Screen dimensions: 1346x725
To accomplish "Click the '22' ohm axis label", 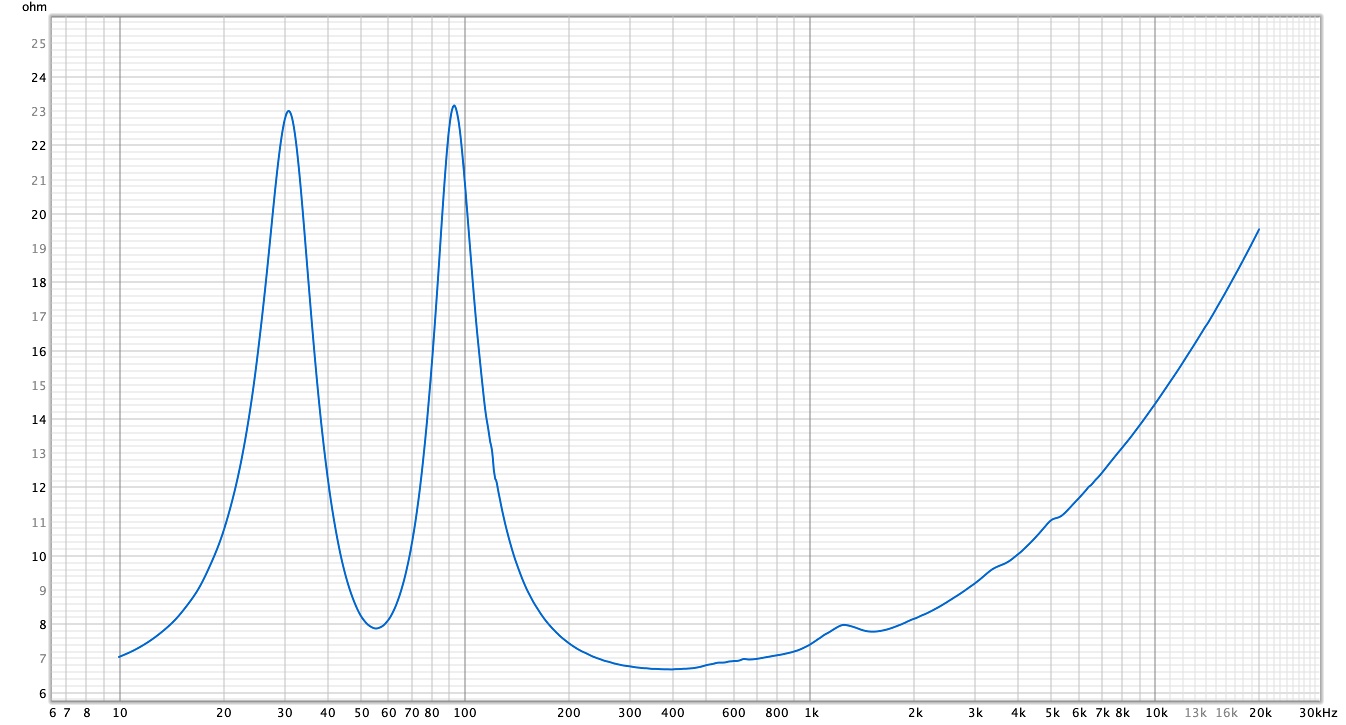I will click(x=38, y=146).
